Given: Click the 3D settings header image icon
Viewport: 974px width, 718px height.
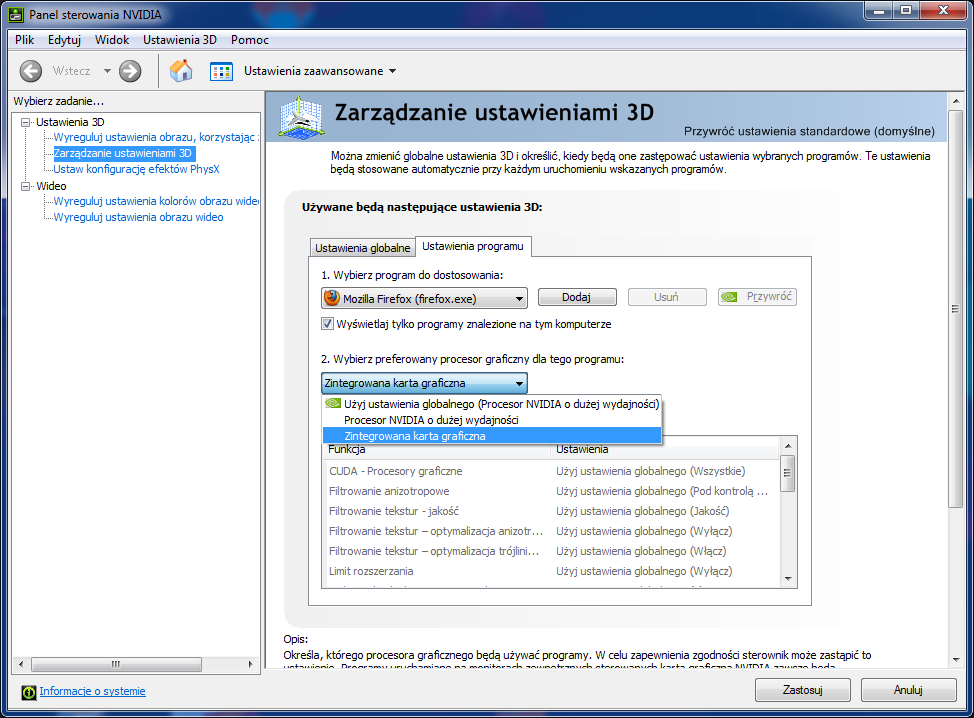Looking at the screenshot, I should click(x=301, y=117).
